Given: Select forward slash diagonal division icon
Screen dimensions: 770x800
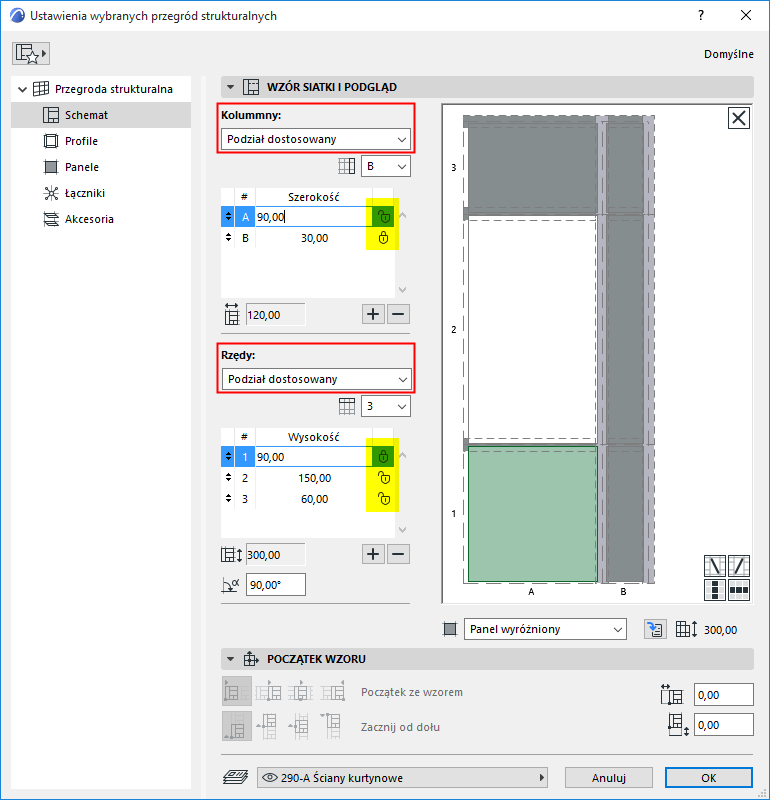Looking at the screenshot, I should 738,566.
